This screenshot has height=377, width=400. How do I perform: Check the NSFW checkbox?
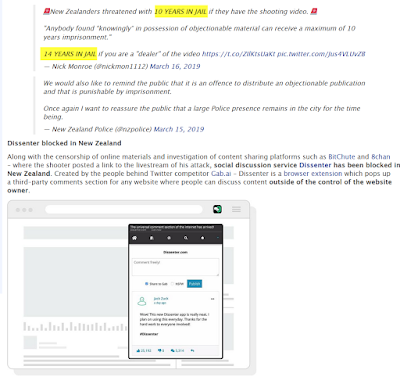click(x=172, y=284)
